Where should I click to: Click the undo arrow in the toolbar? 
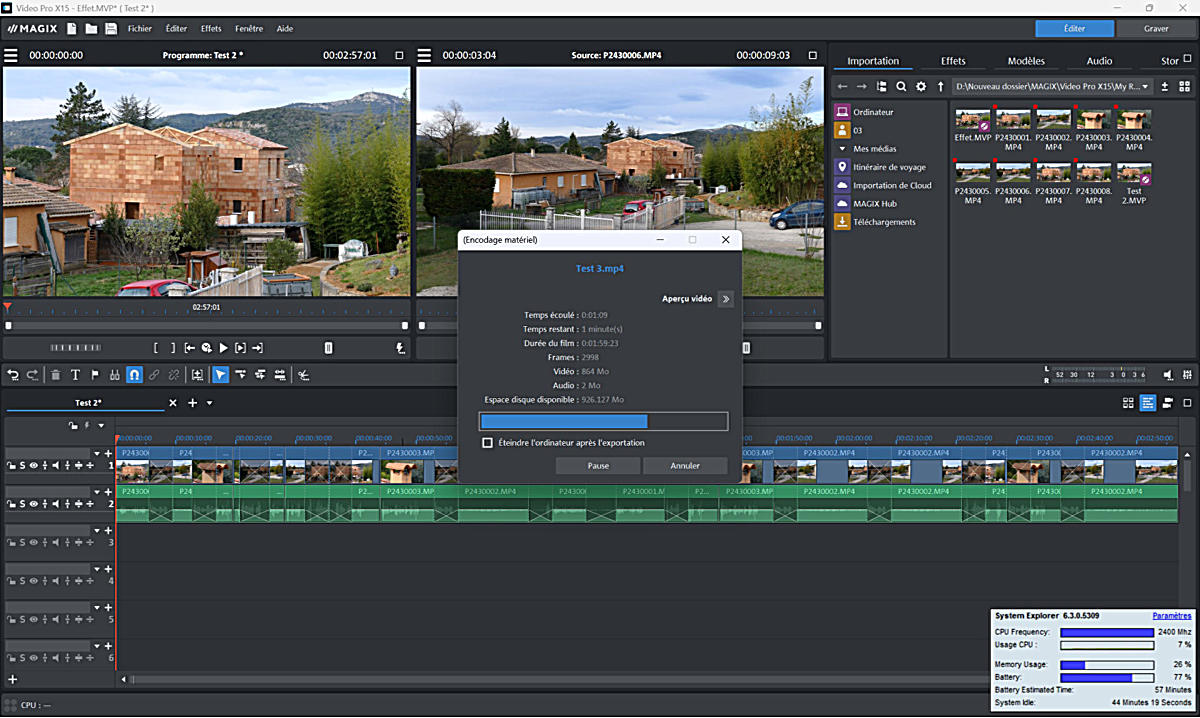13,375
